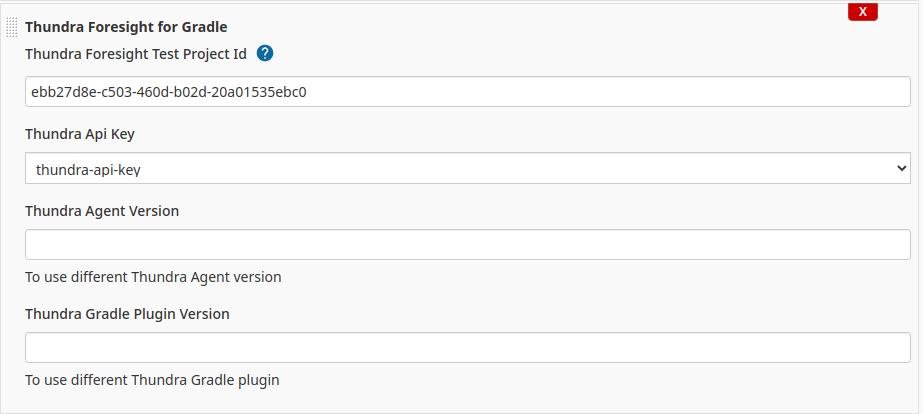Screen dimensions: 923x414
Task: Click the Thundra Api Key label
Action: (x=80, y=134)
